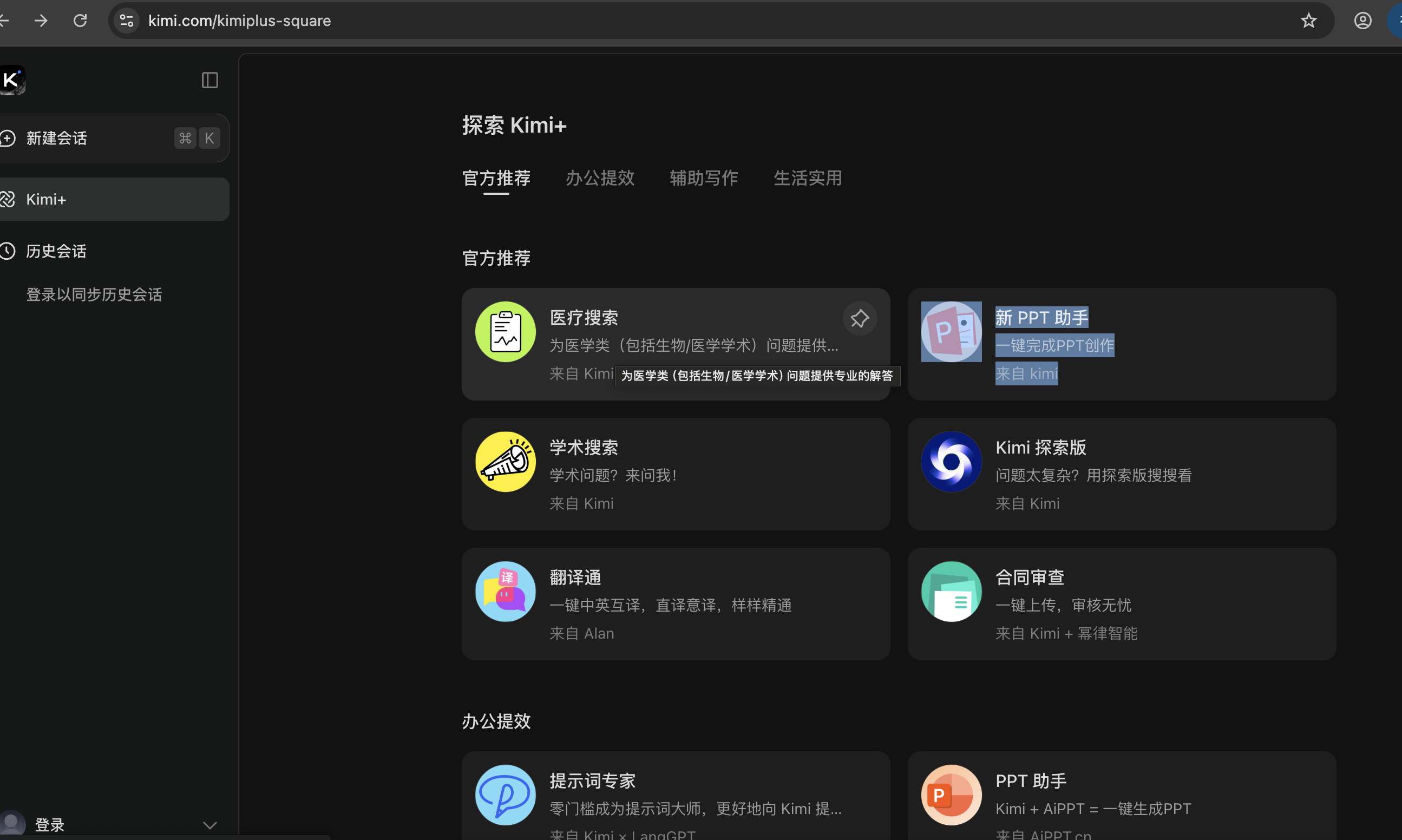Viewport: 1402px width, 840px height.
Task: Open the Kimi 探索版 swirl icon
Action: coord(952,462)
